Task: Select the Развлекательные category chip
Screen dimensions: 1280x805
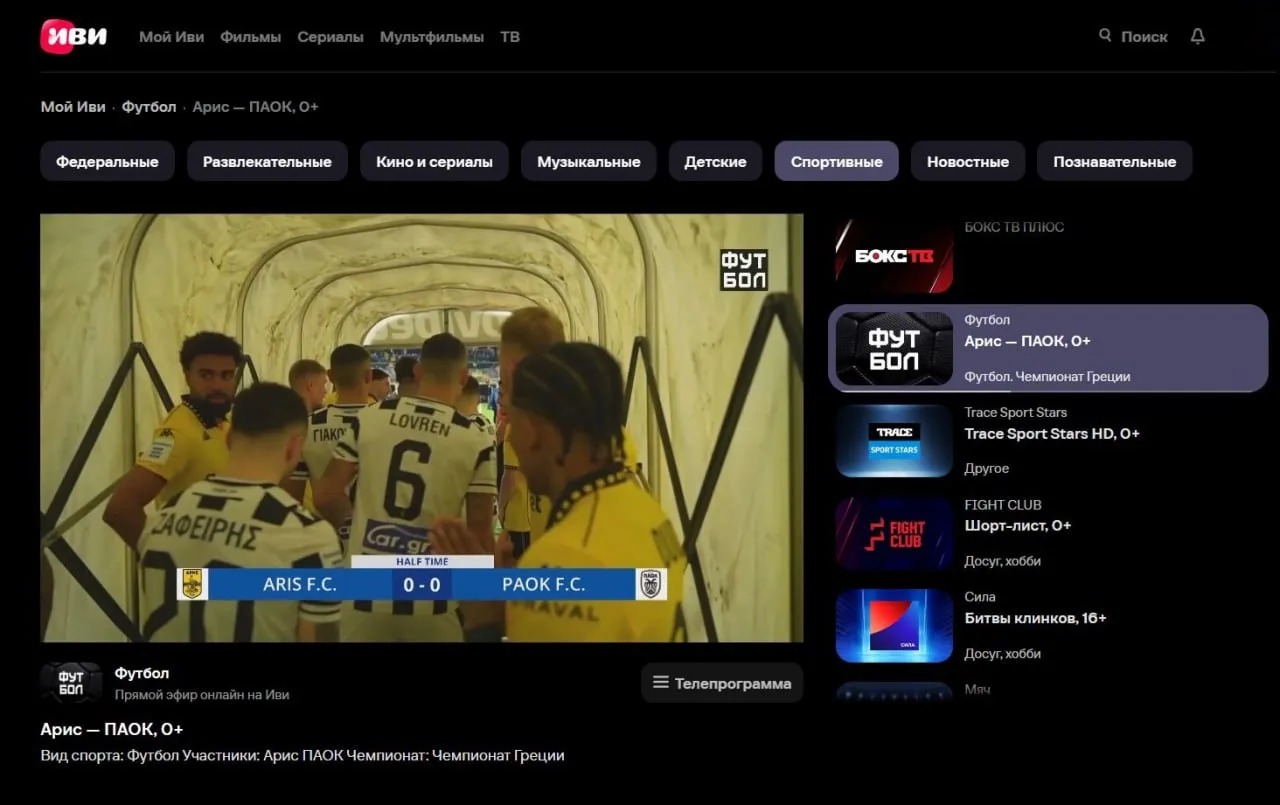Action: [x=267, y=161]
